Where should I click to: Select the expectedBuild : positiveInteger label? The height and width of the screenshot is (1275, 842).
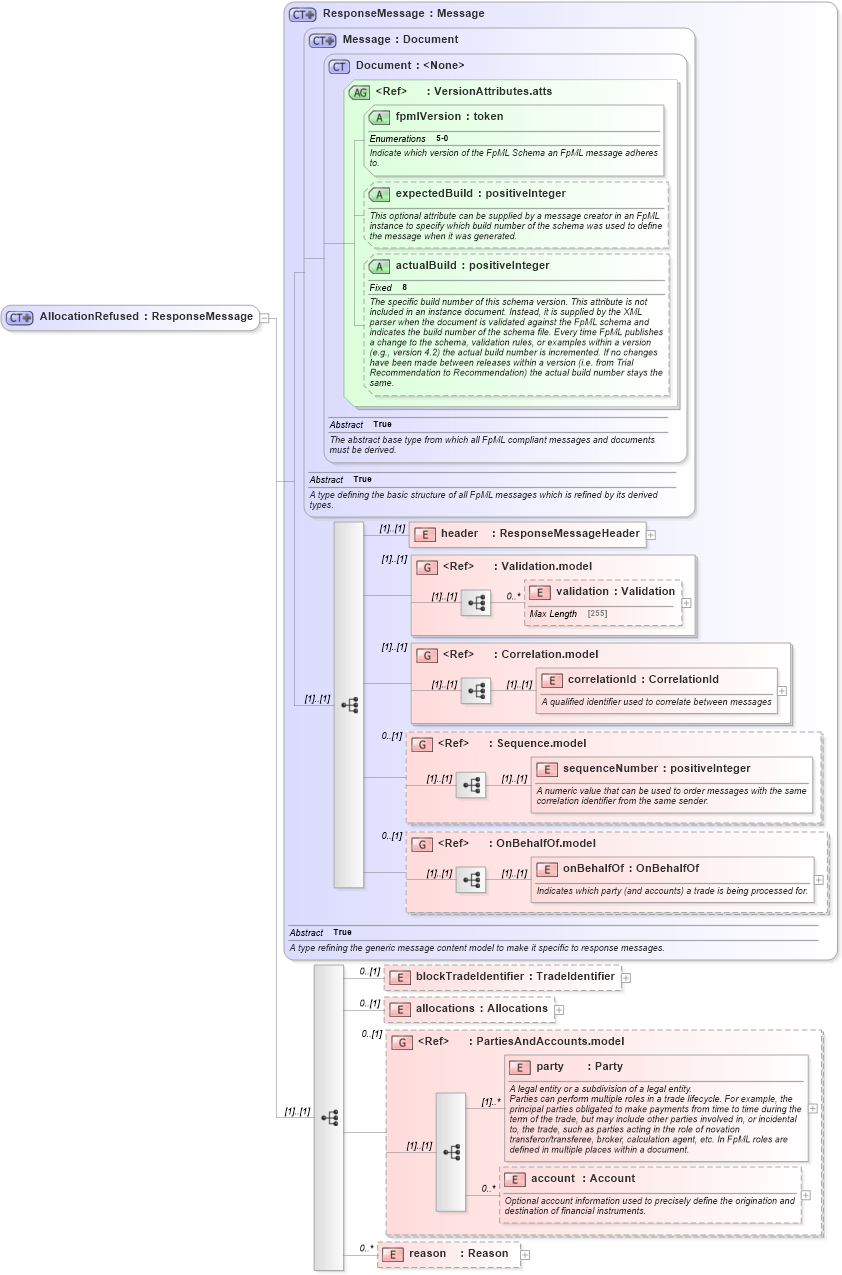point(480,194)
